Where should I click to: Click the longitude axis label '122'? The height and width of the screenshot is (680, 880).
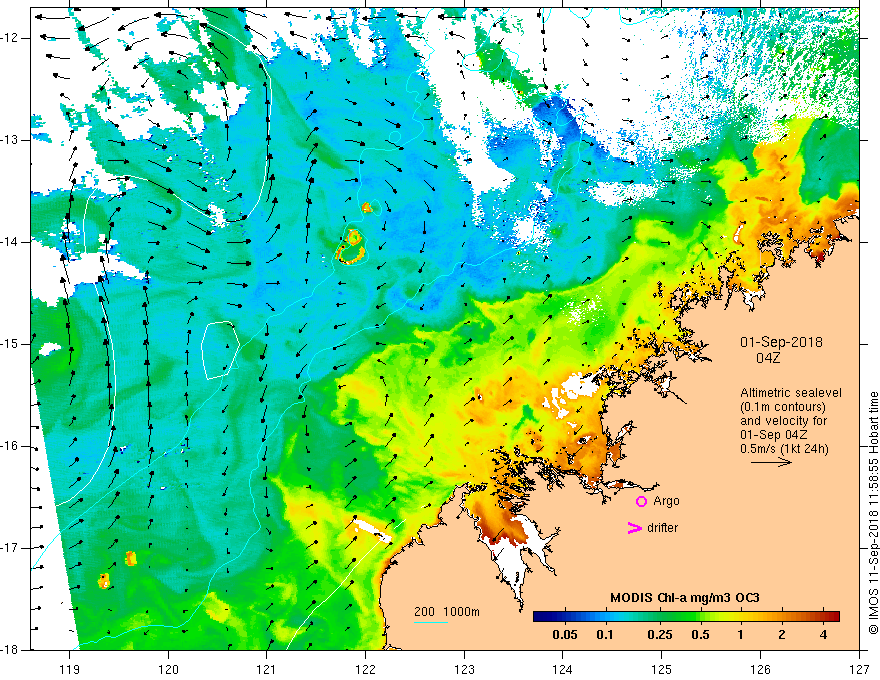[x=365, y=669]
